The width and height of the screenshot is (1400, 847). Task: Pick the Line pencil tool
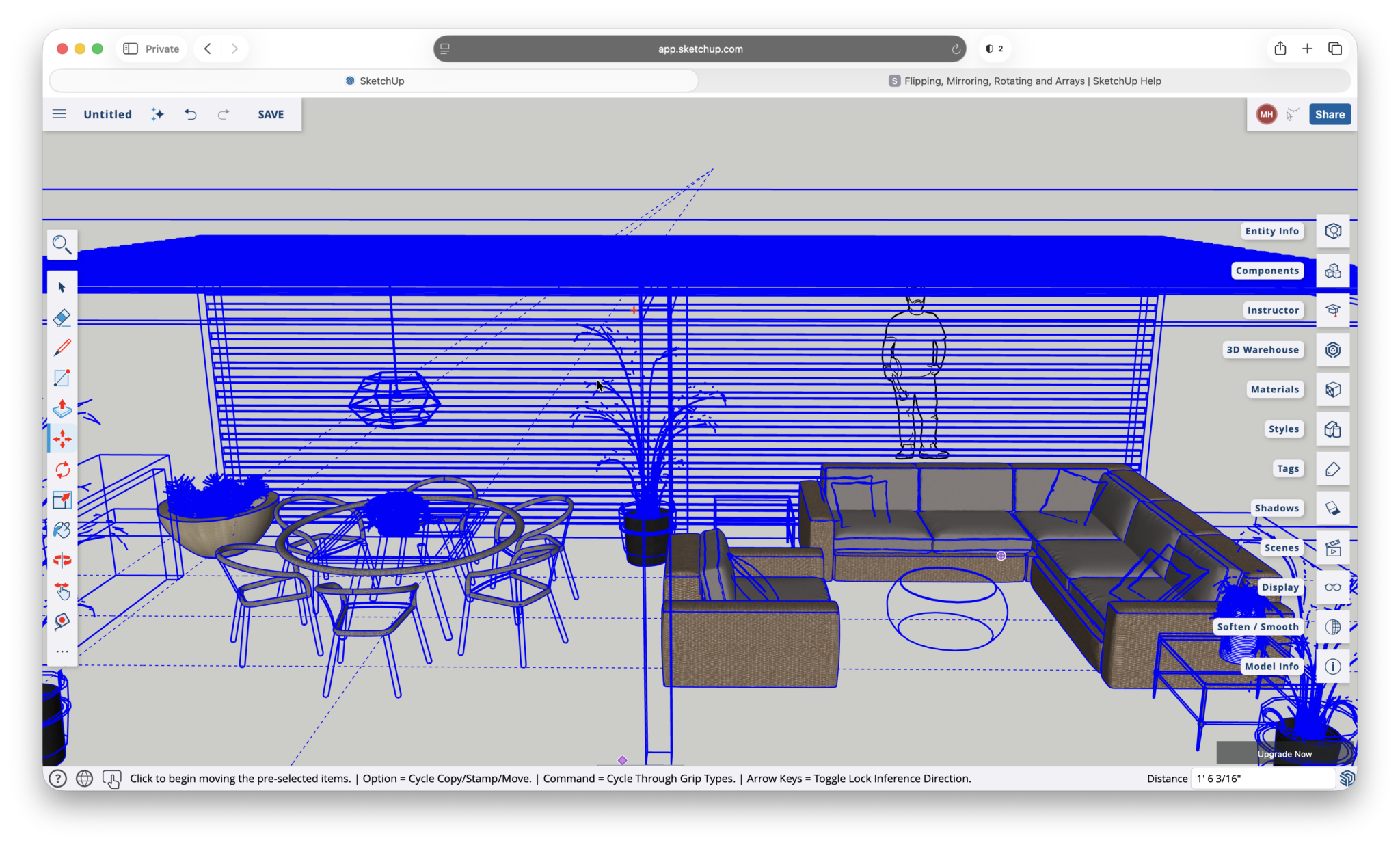tap(62, 348)
